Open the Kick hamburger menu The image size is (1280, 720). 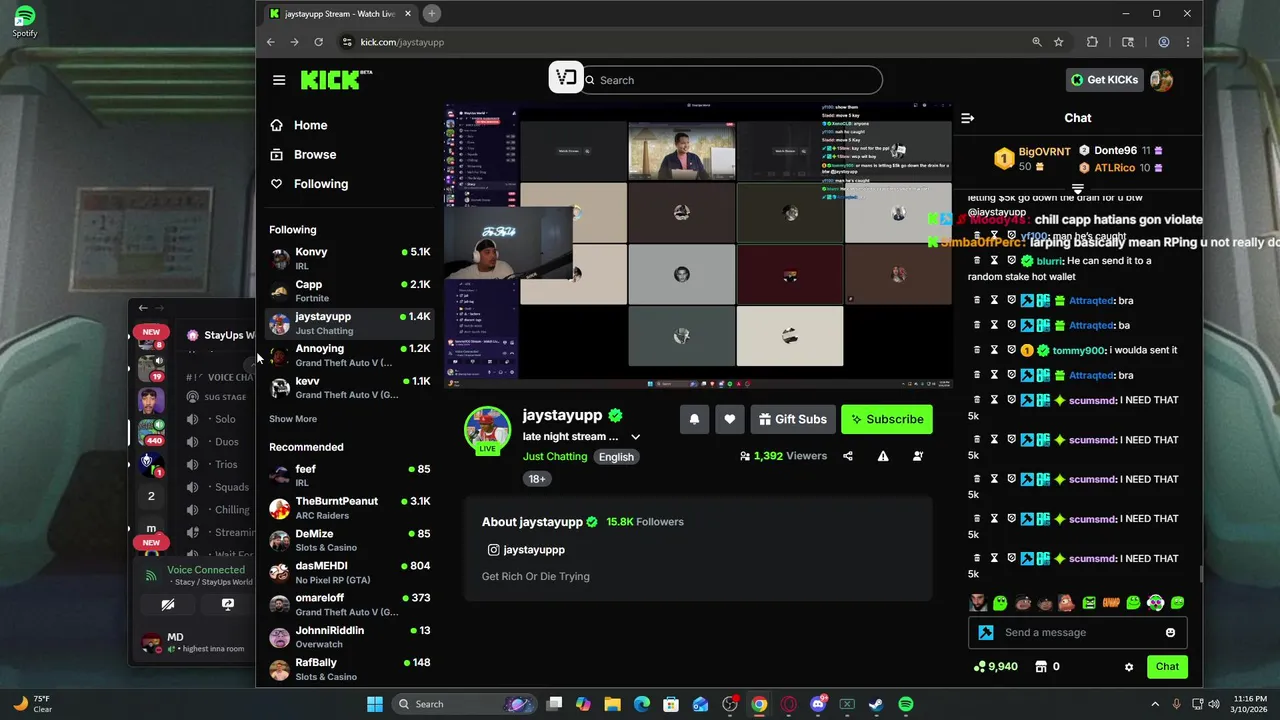(279, 80)
